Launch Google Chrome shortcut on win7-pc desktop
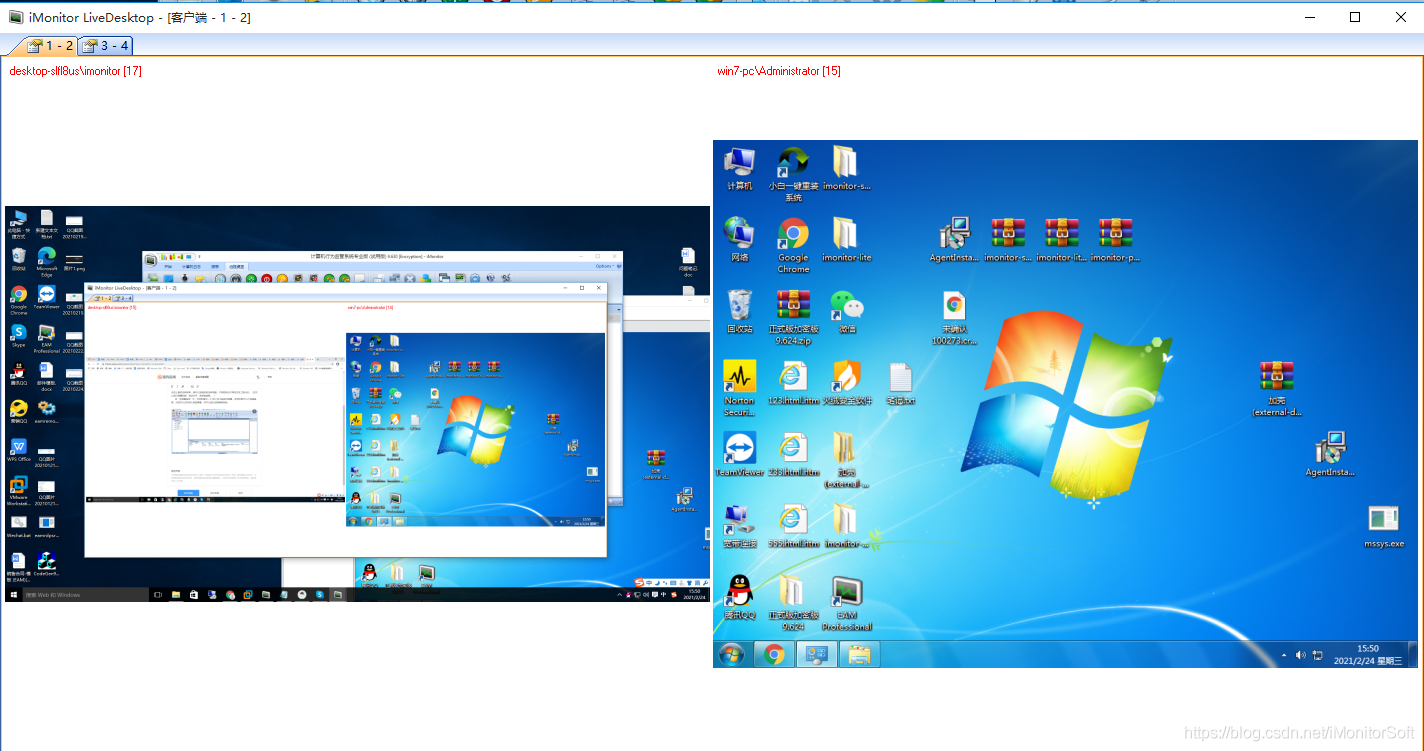This screenshot has height=751, width=1424. pyautogui.click(x=793, y=246)
